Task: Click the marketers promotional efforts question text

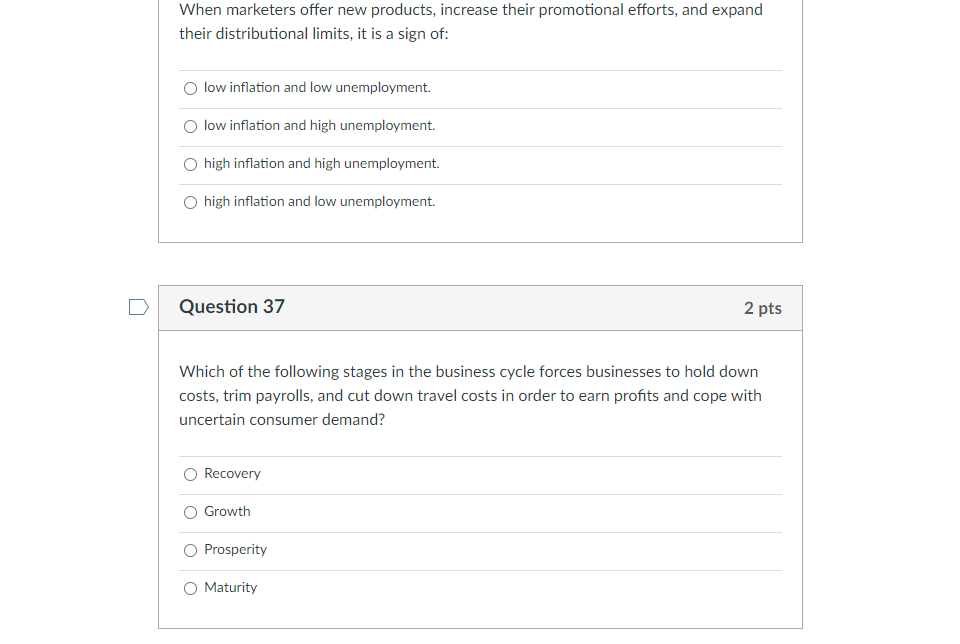Action: (470, 21)
